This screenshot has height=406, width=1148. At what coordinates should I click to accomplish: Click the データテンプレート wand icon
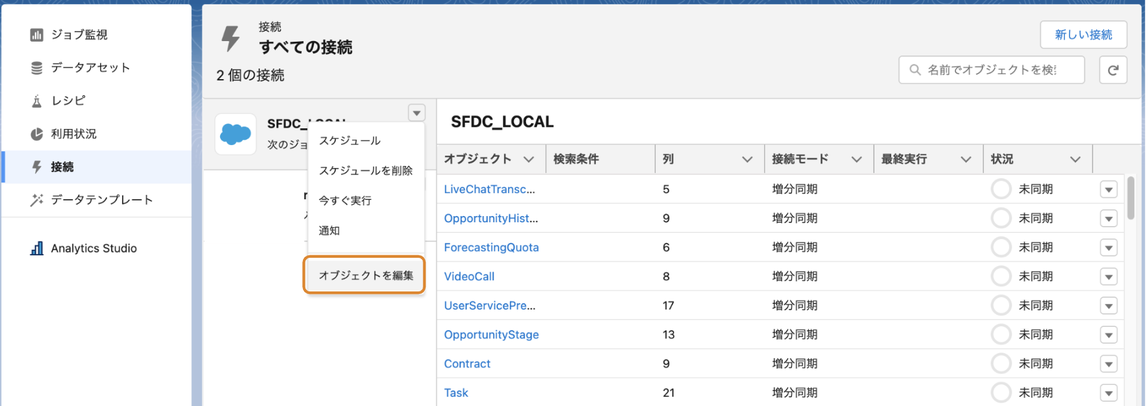(37, 200)
